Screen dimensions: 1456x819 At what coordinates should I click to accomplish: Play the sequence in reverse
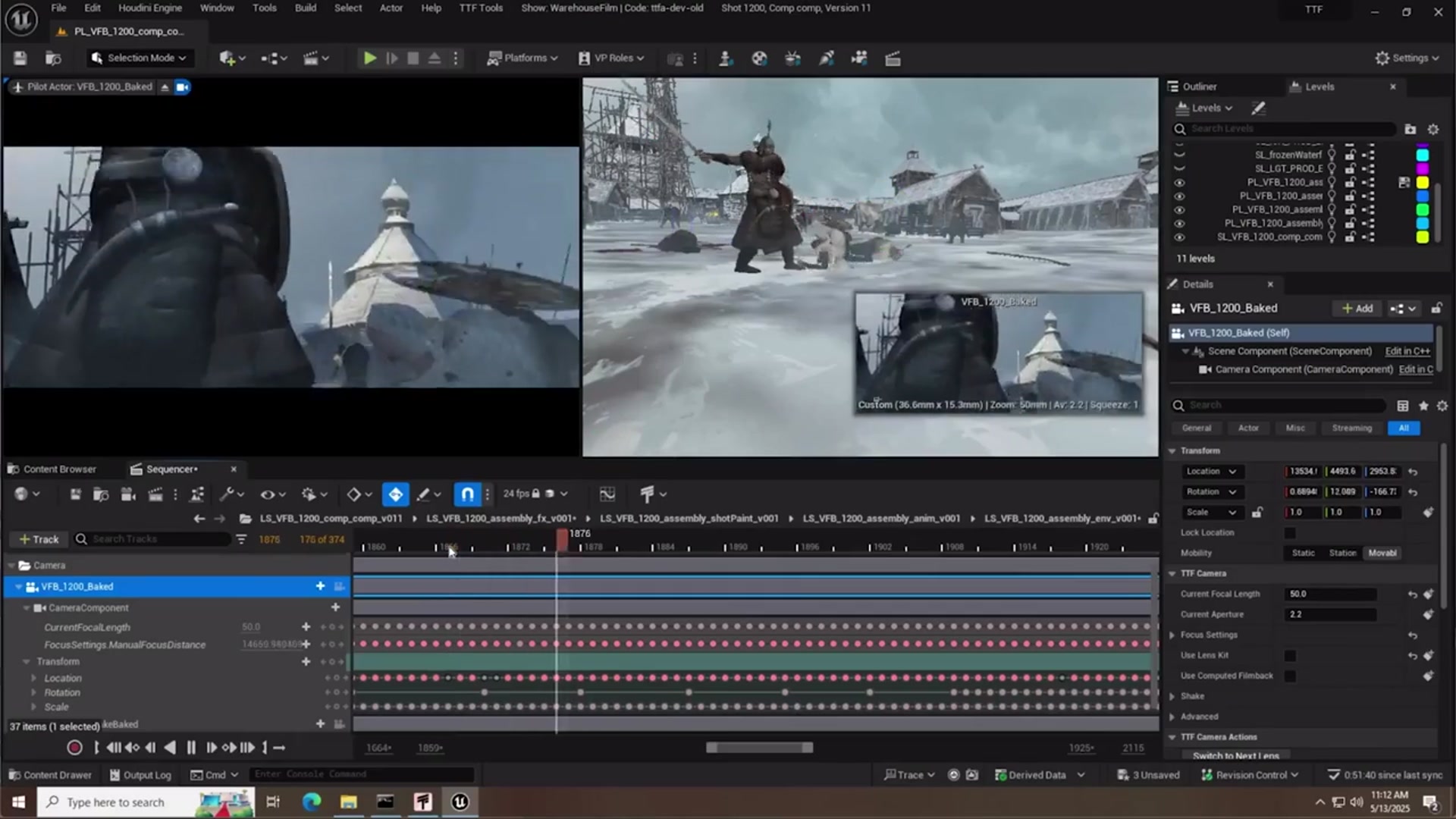click(170, 748)
